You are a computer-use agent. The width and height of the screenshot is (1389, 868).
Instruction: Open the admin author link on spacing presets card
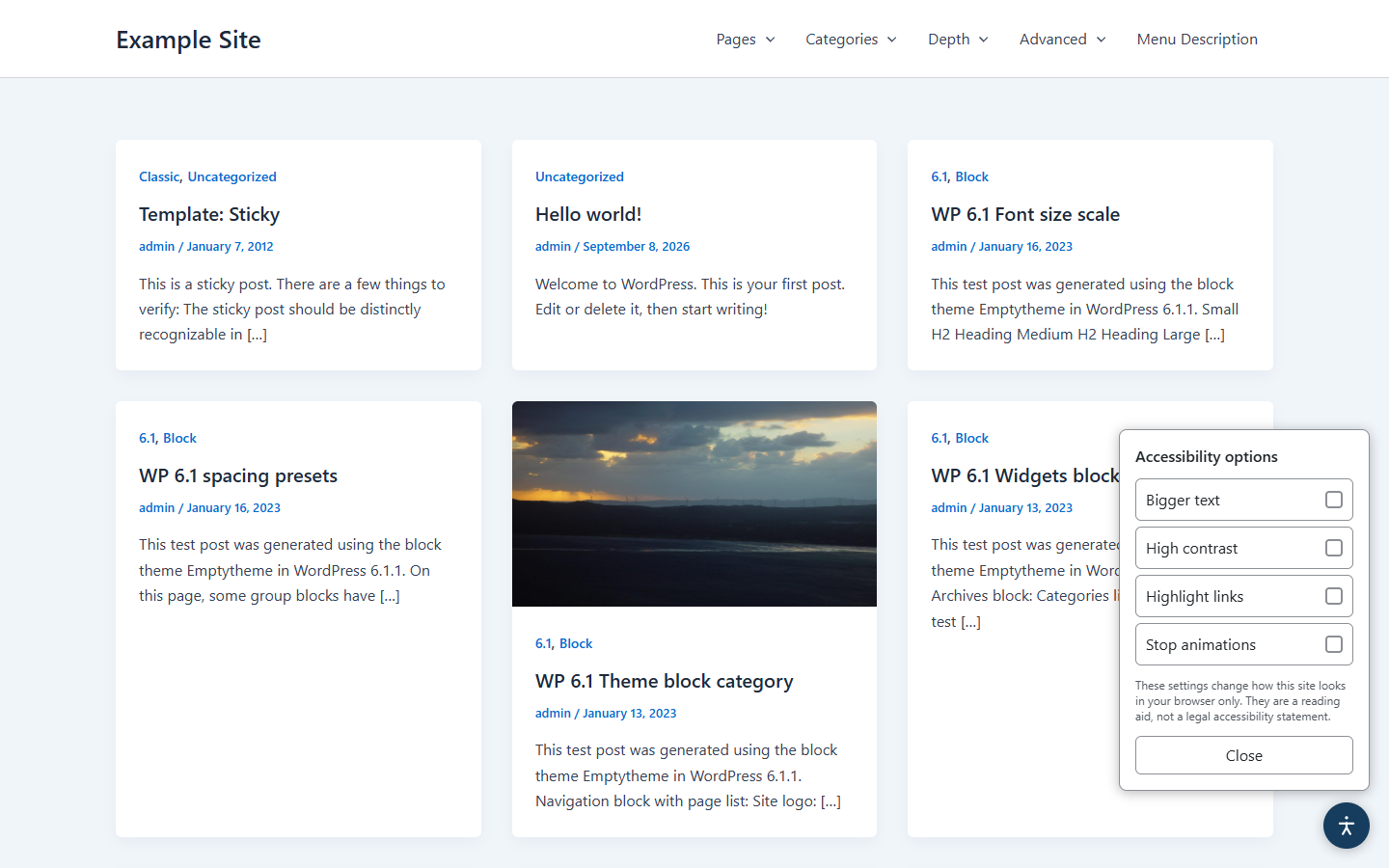156,507
